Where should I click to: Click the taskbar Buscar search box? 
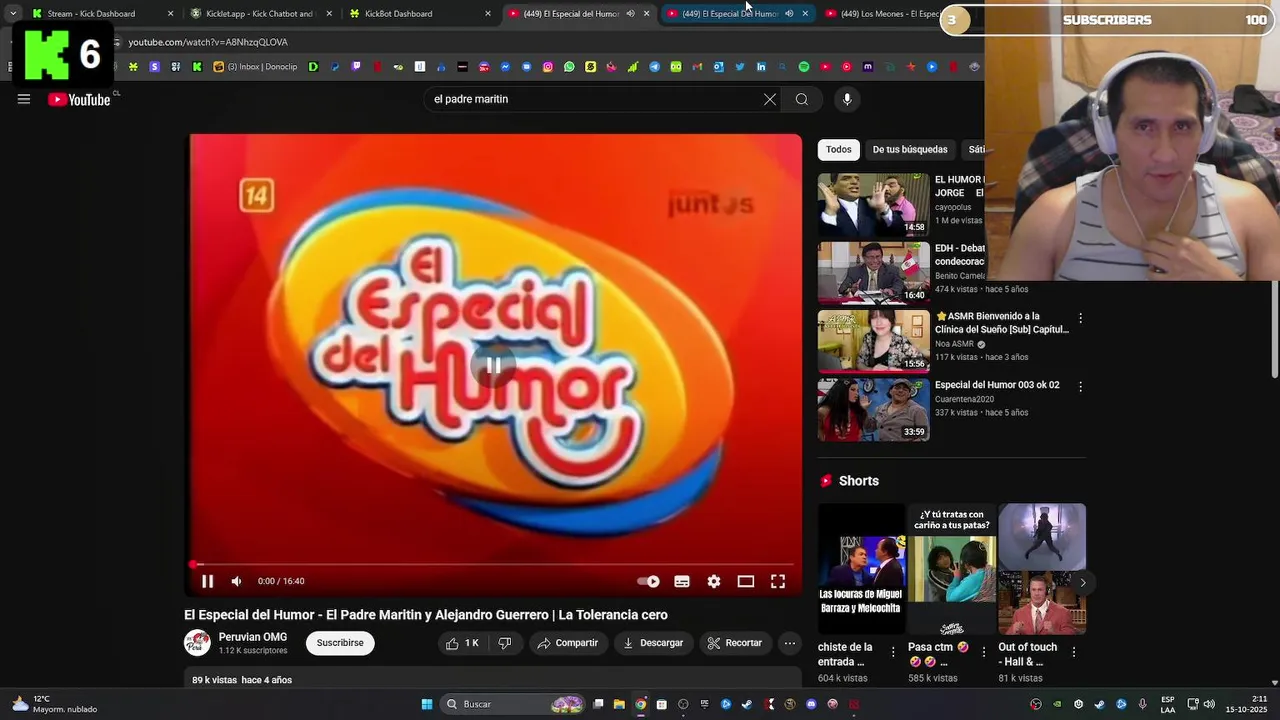coord(513,704)
